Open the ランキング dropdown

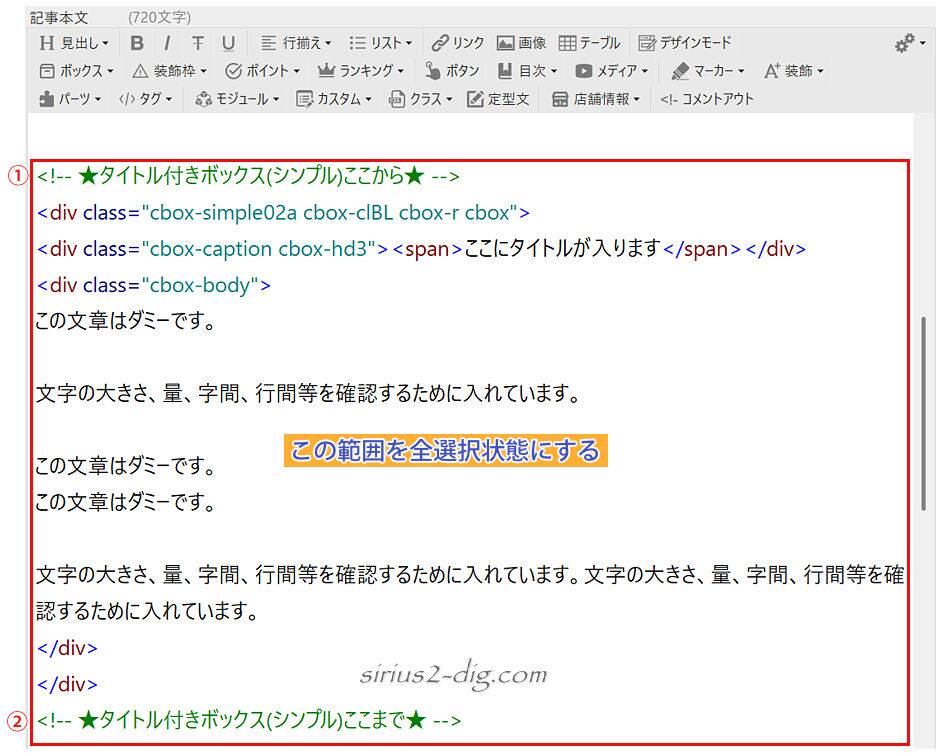pos(361,71)
